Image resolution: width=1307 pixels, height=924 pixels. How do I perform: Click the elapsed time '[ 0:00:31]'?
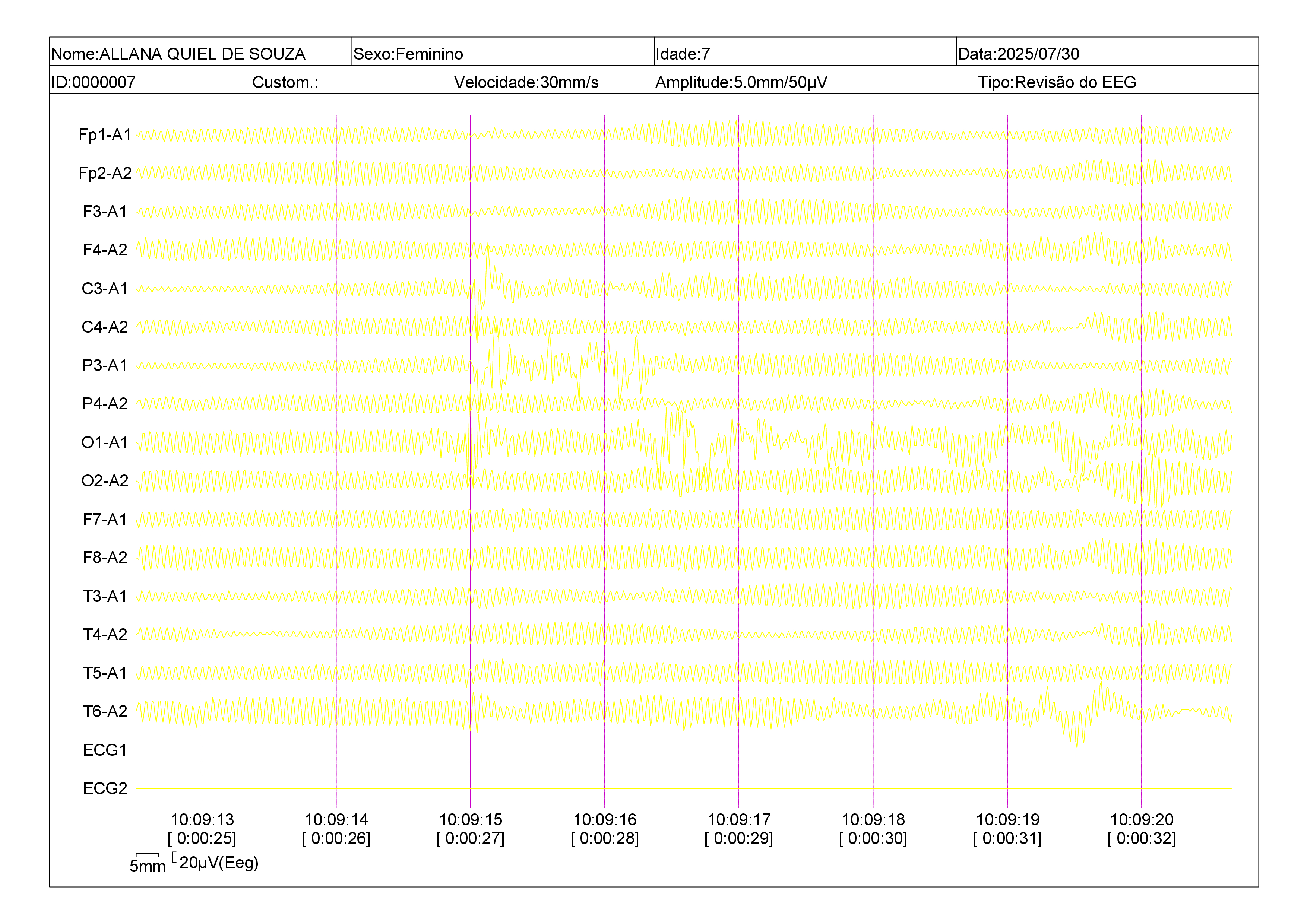click(x=1007, y=839)
